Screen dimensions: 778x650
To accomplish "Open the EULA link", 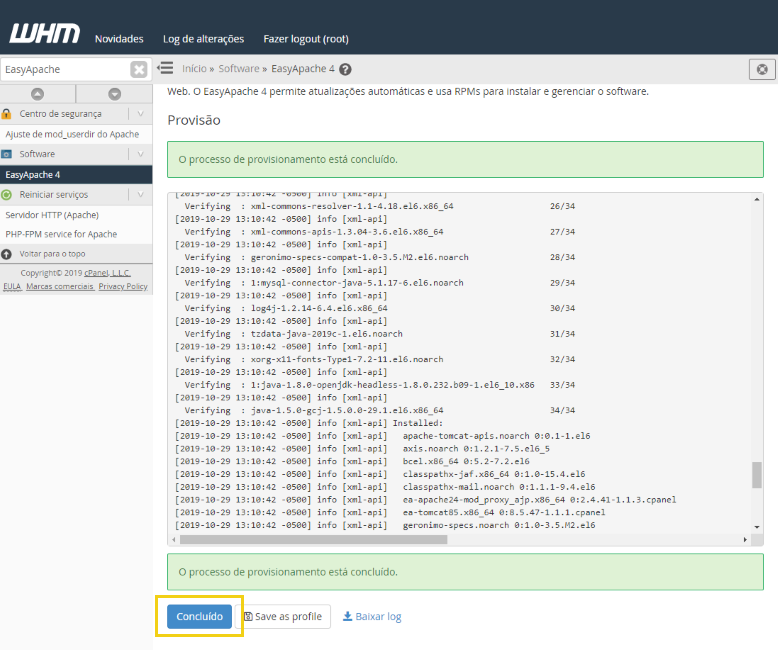I will click(x=12, y=286).
